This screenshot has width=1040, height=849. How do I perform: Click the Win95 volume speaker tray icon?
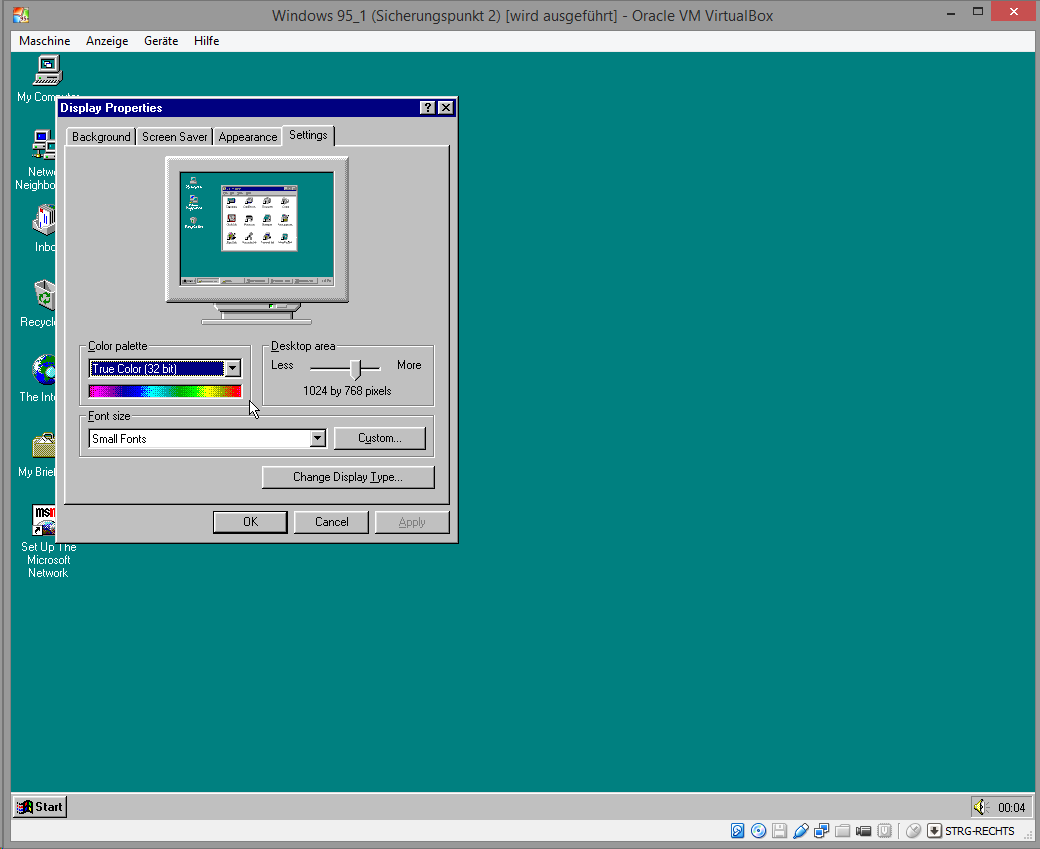click(x=980, y=807)
